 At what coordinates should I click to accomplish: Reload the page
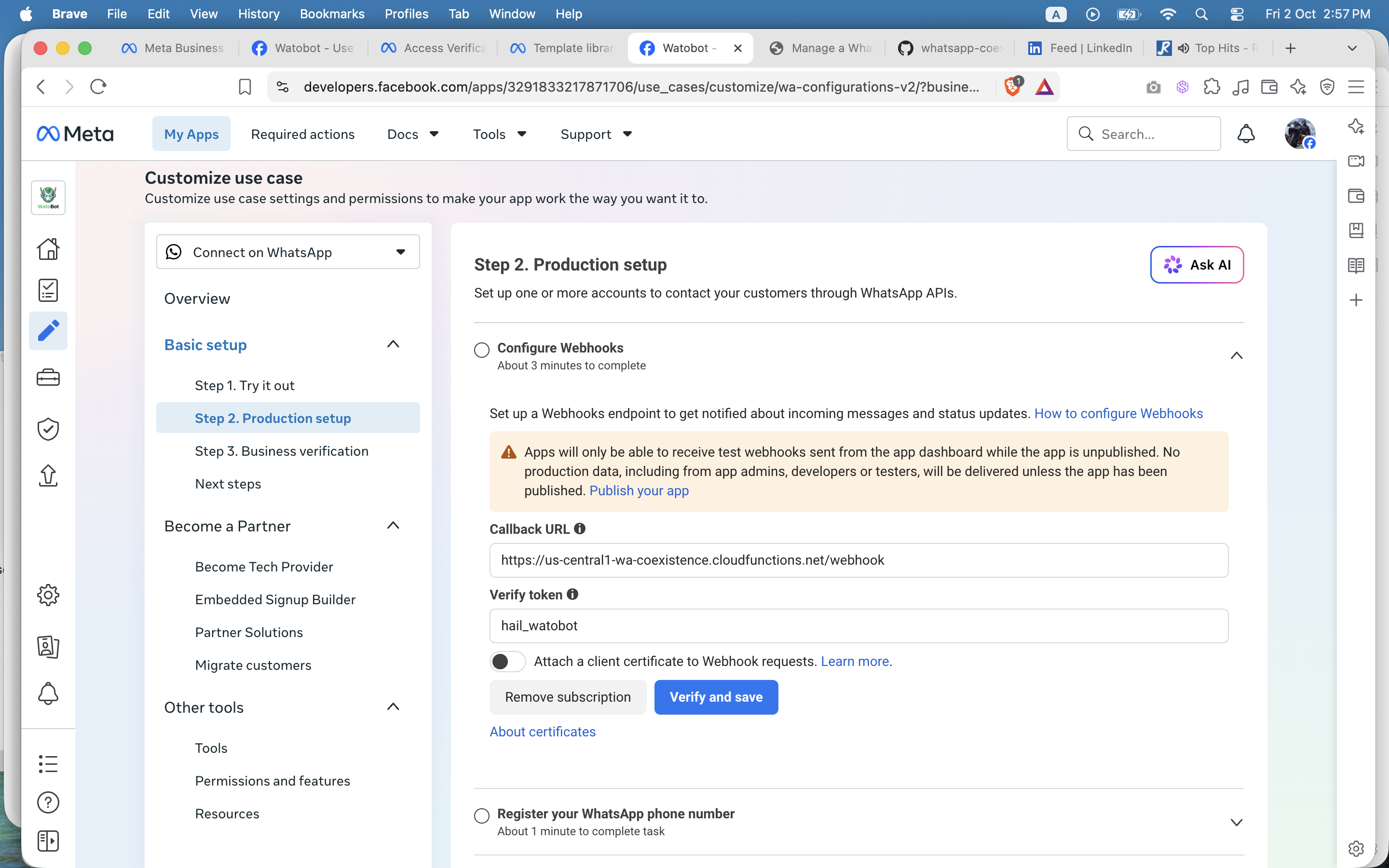click(98, 87)
